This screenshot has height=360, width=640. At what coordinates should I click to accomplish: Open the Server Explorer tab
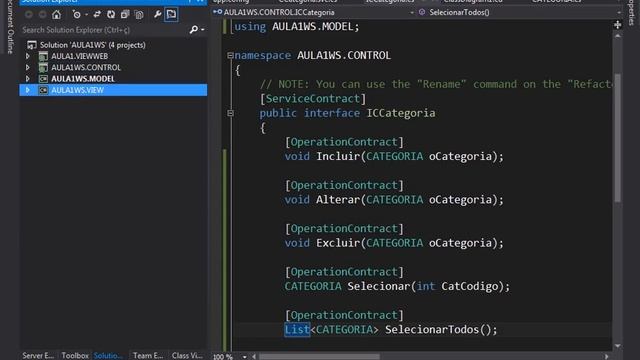pos(38,355)
